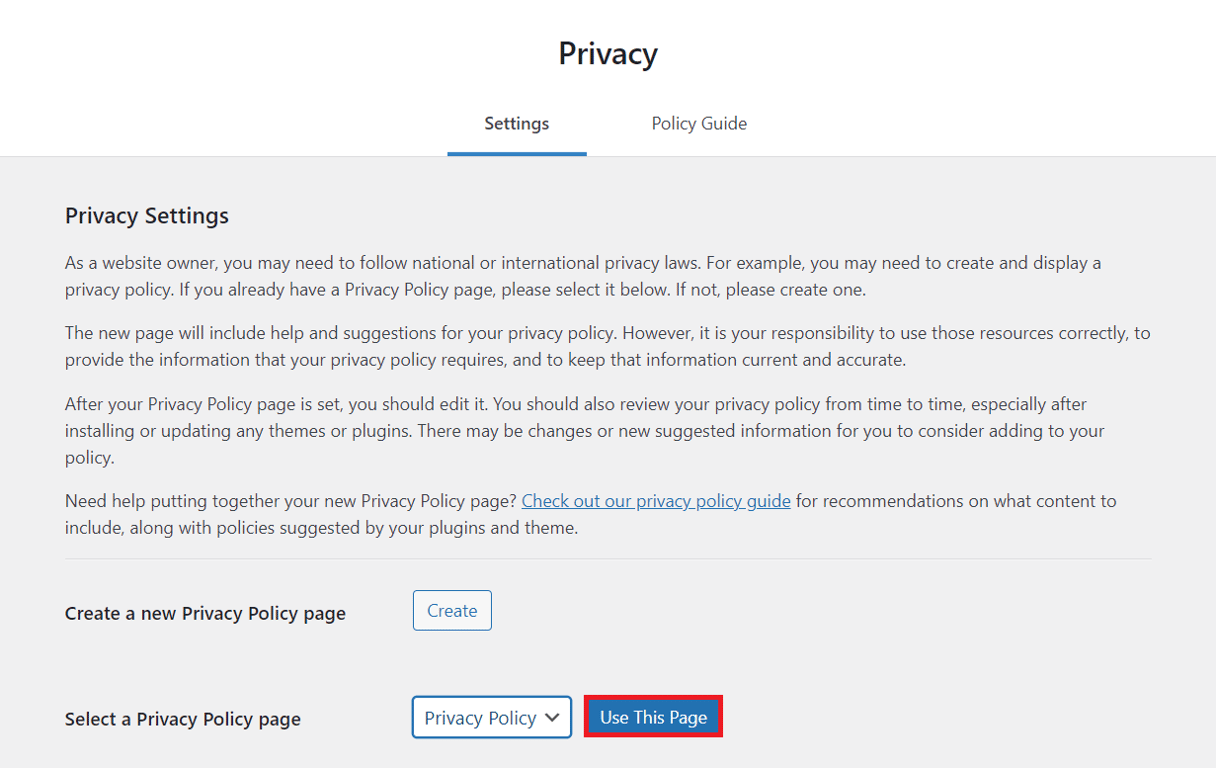
Task: Return to Privacy Settings via the Settings tab
Action: (x=516, y=123)
